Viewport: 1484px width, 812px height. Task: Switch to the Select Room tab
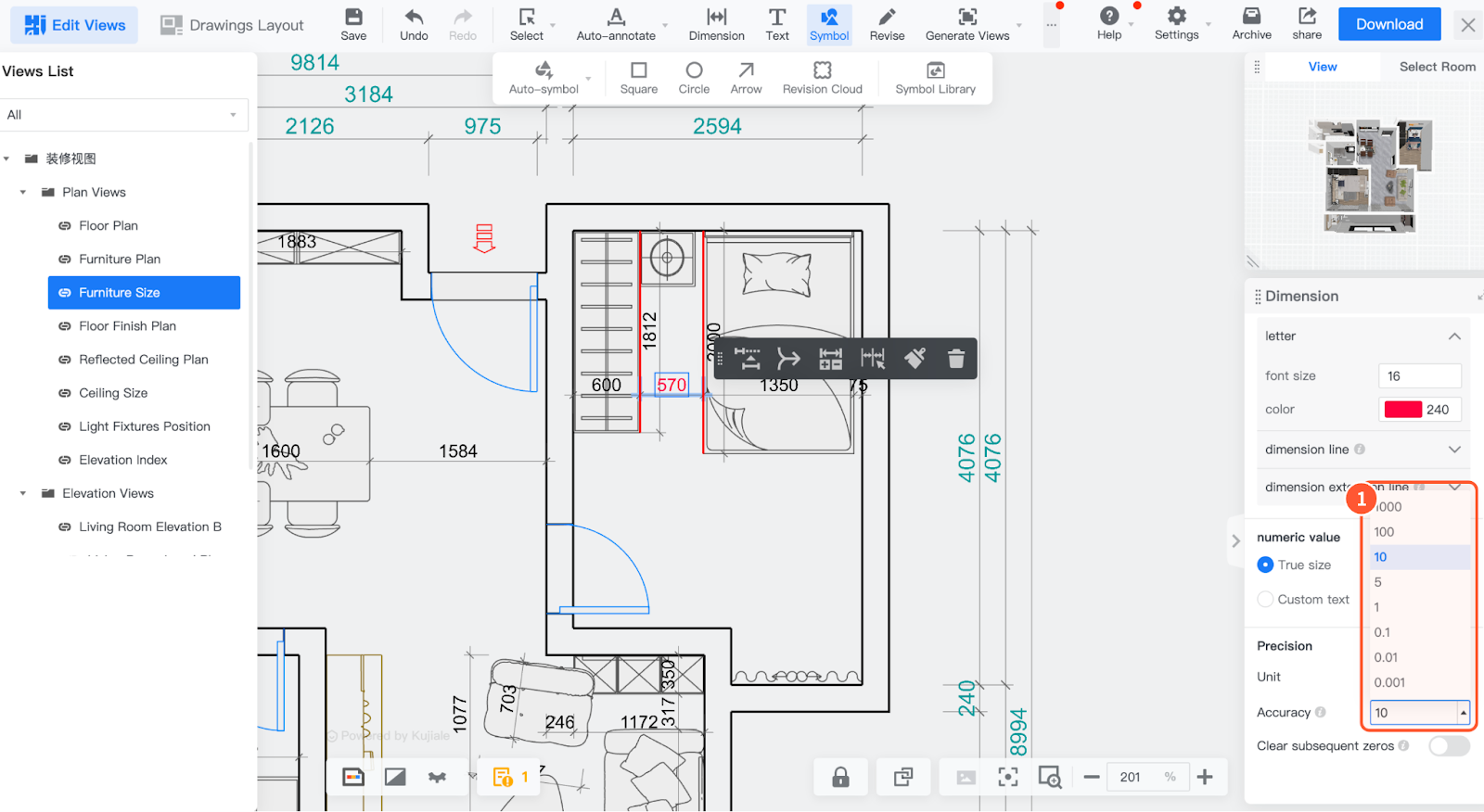(x=1437, y=67)
